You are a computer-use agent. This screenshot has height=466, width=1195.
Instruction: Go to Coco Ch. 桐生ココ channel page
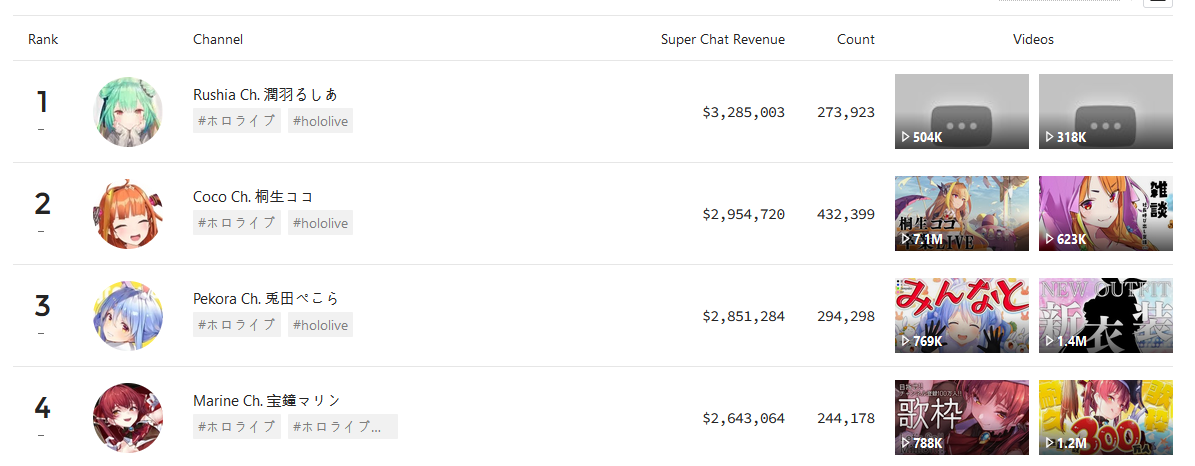(x=253, y=197)
